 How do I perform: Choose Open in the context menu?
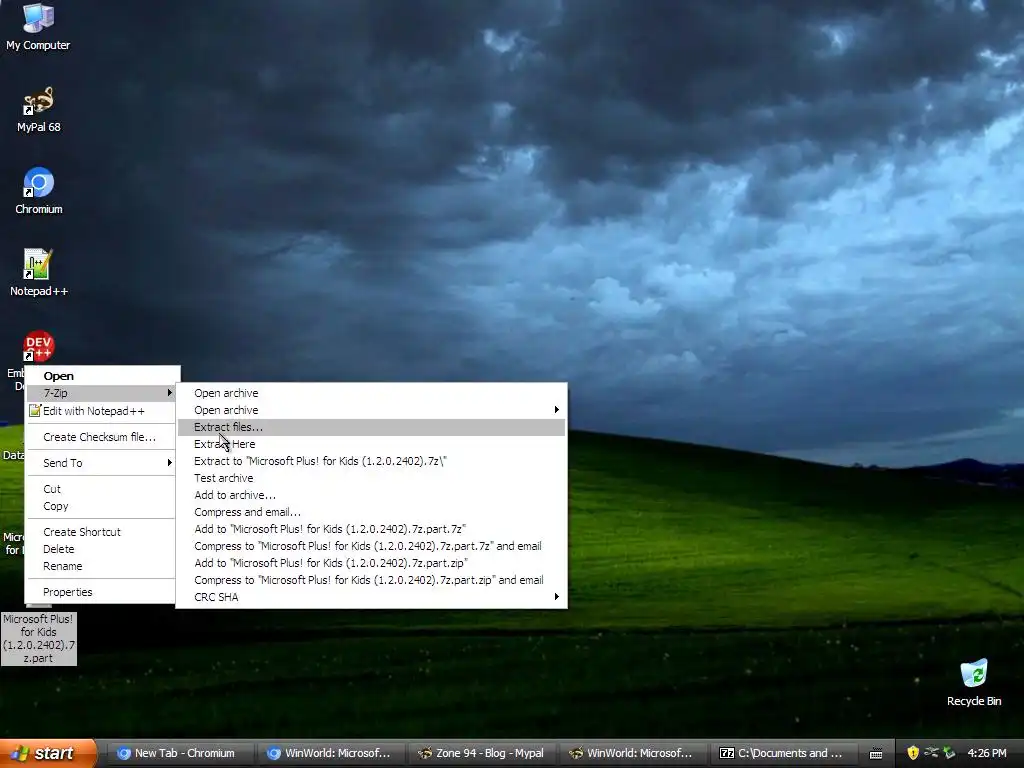click(x=102, y=376)
